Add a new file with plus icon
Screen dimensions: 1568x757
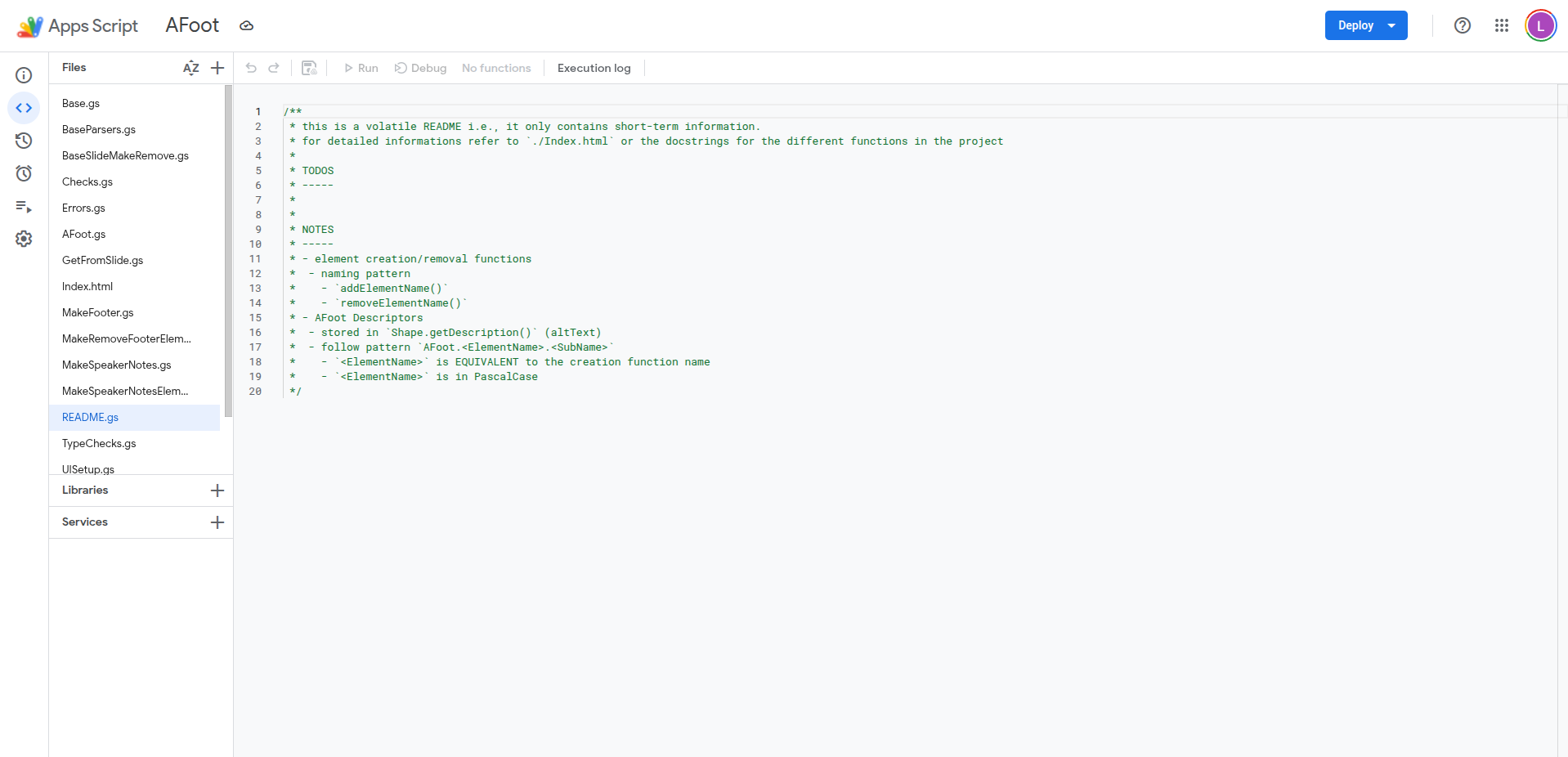click(217, 68)
